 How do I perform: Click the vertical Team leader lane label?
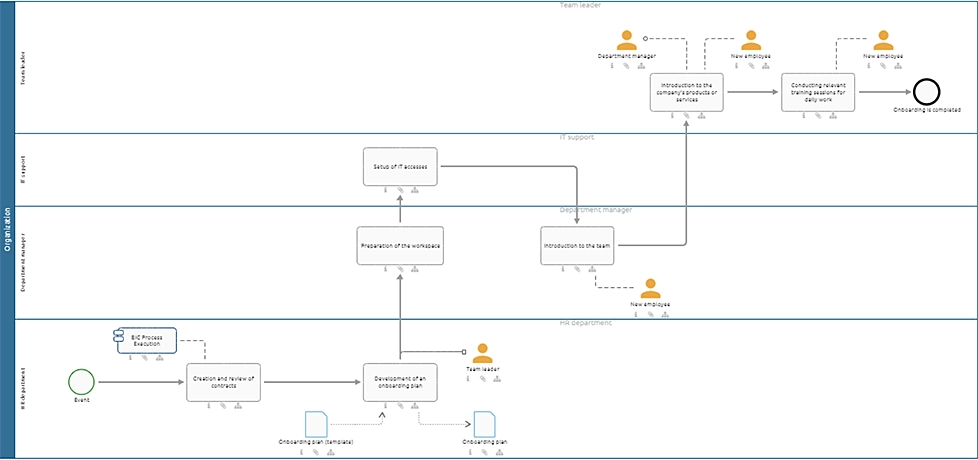pyautogui.click(x=24, y=68)
